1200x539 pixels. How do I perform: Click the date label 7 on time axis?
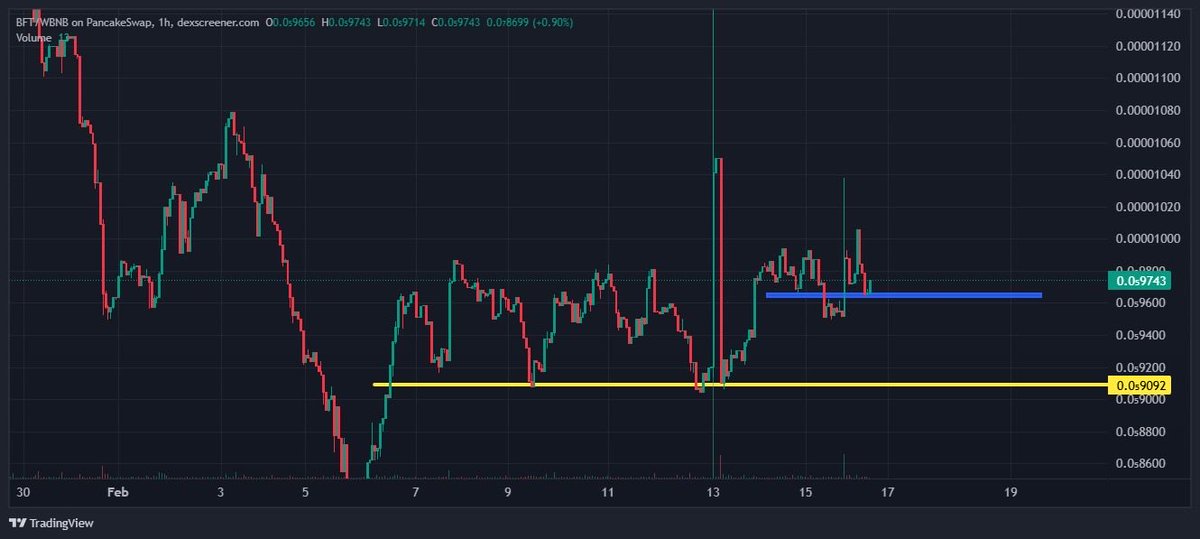tap(414, 493)
